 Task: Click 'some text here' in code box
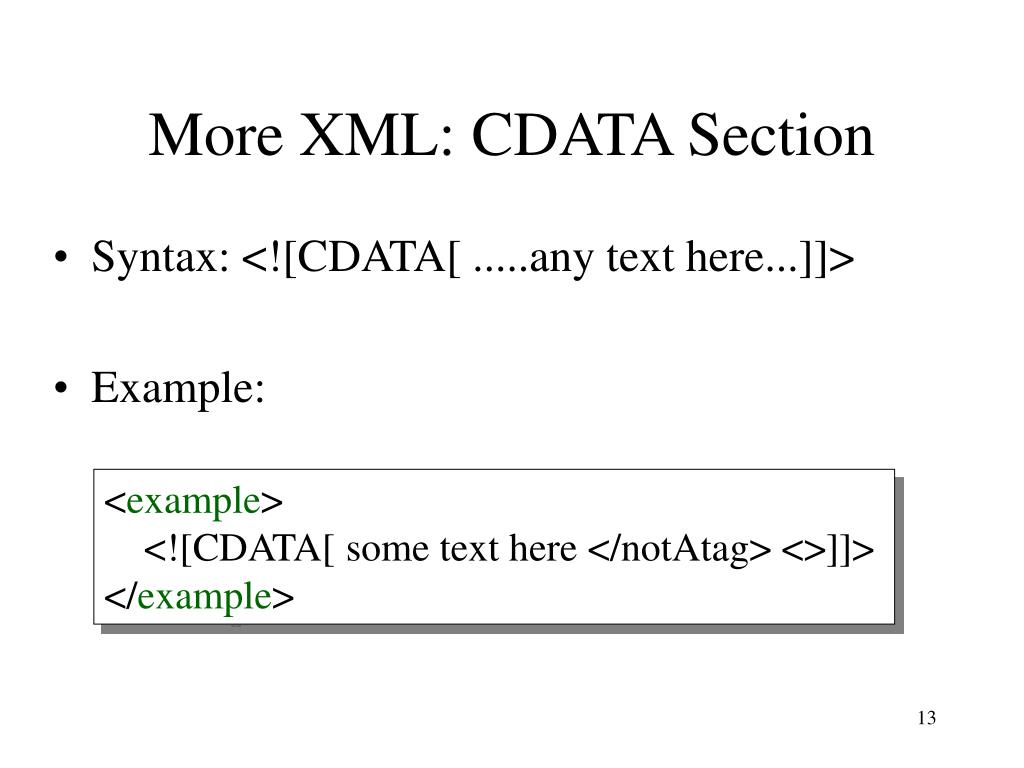pos(462,549)
